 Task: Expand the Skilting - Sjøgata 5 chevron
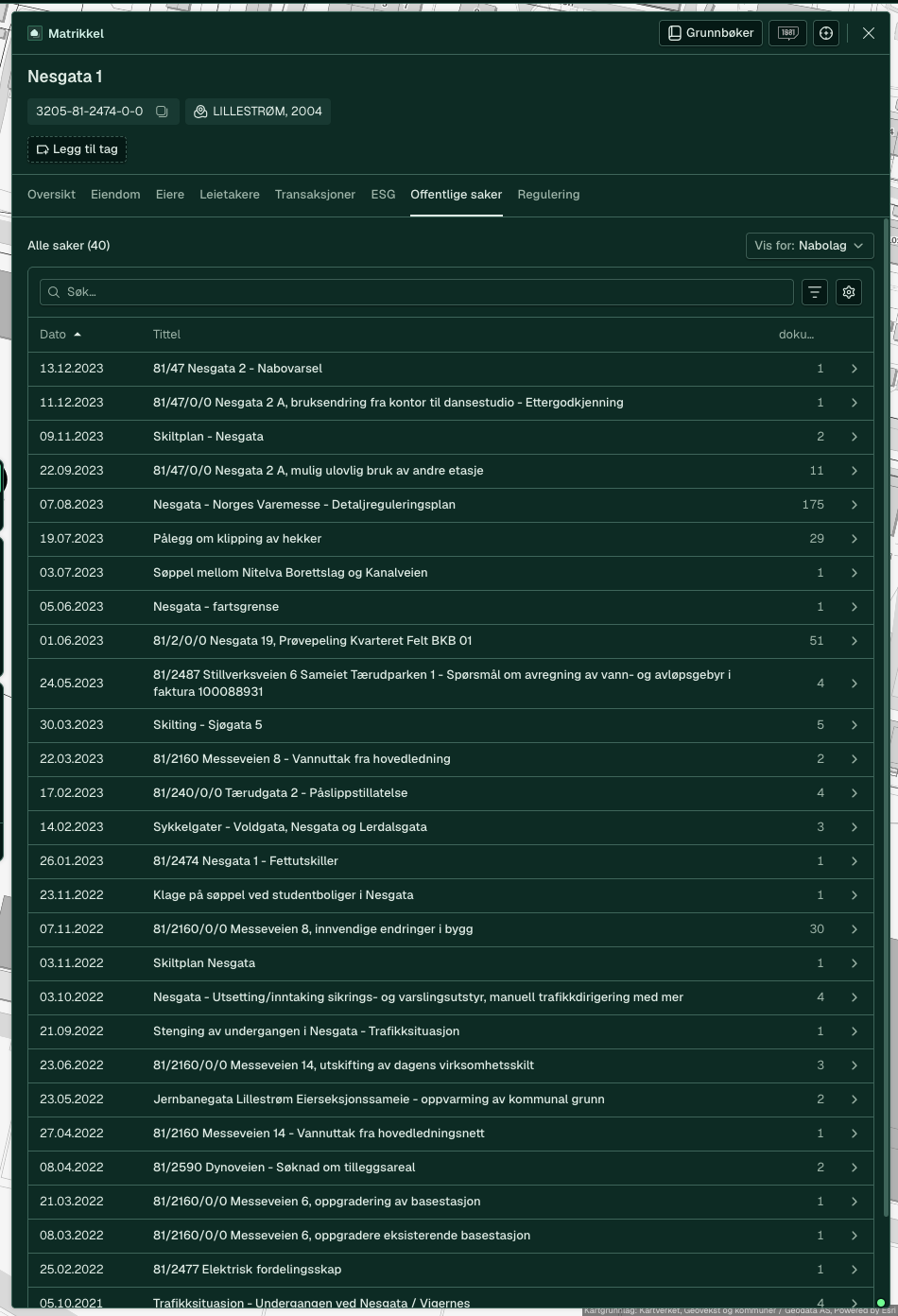point(854,725)
